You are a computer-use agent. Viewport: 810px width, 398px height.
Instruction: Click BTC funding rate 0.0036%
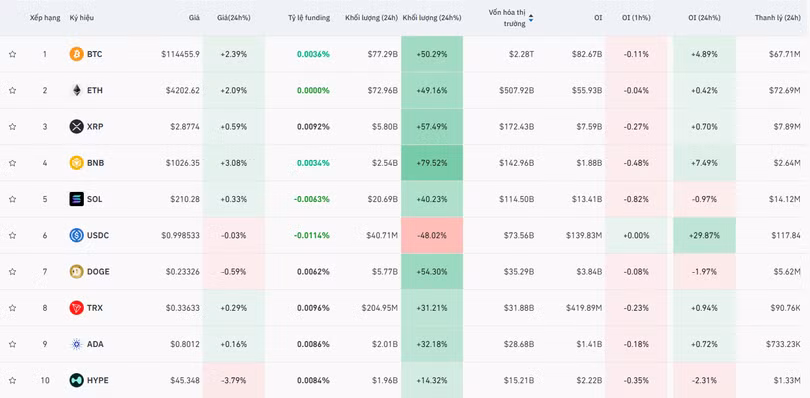pos(313,54)
